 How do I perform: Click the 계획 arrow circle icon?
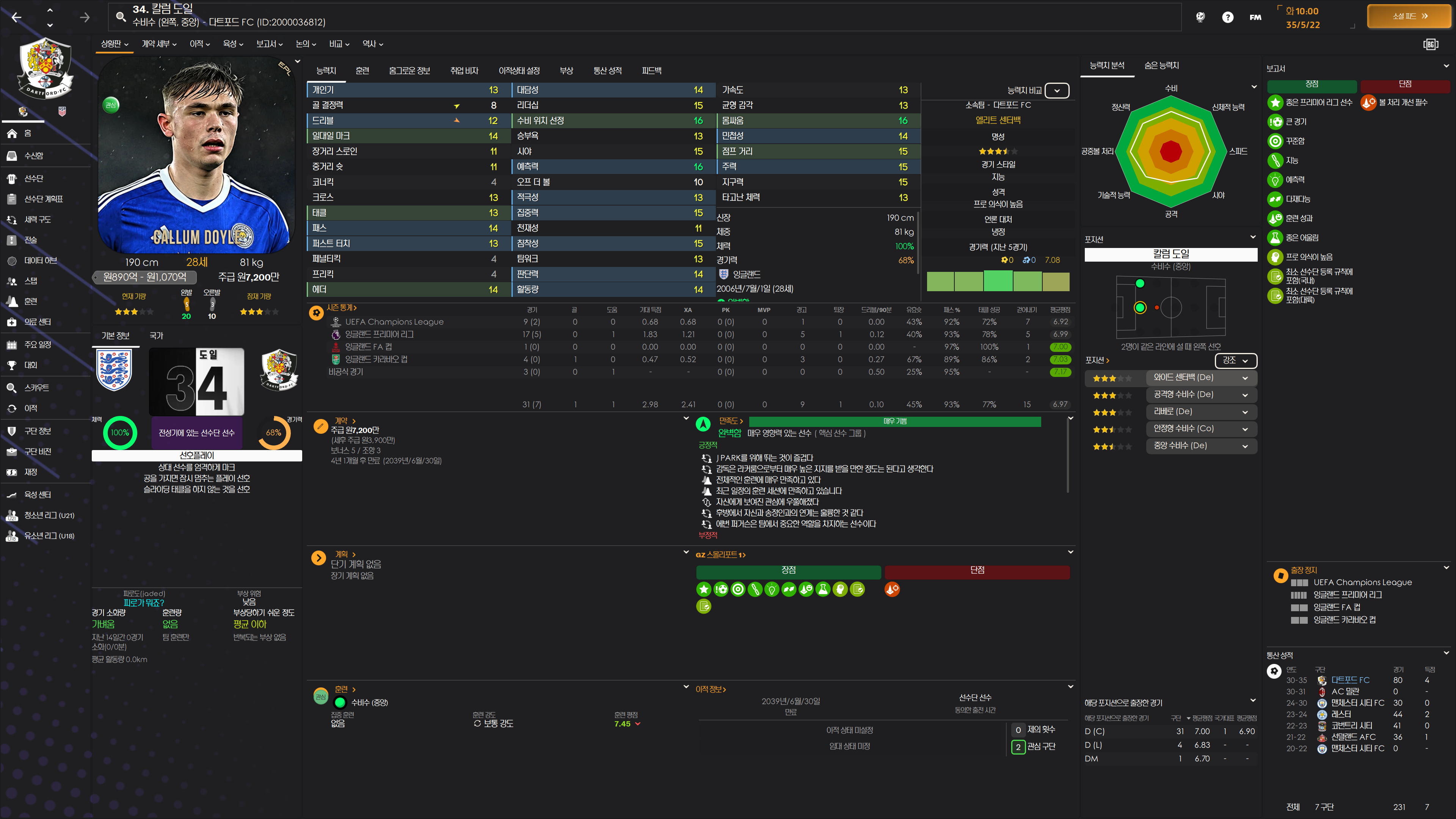[x=318, y=559]
